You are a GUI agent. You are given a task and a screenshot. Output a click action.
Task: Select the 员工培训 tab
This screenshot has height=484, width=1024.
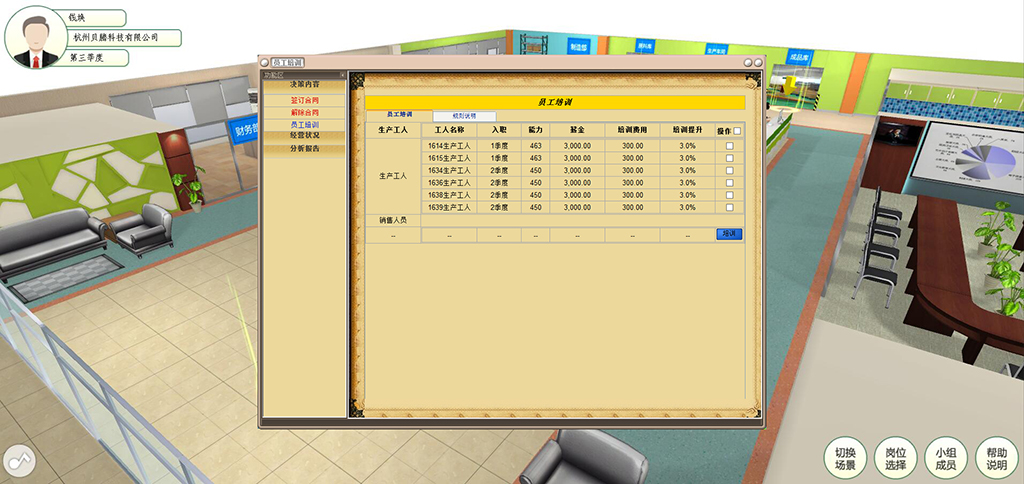(399, 116)
